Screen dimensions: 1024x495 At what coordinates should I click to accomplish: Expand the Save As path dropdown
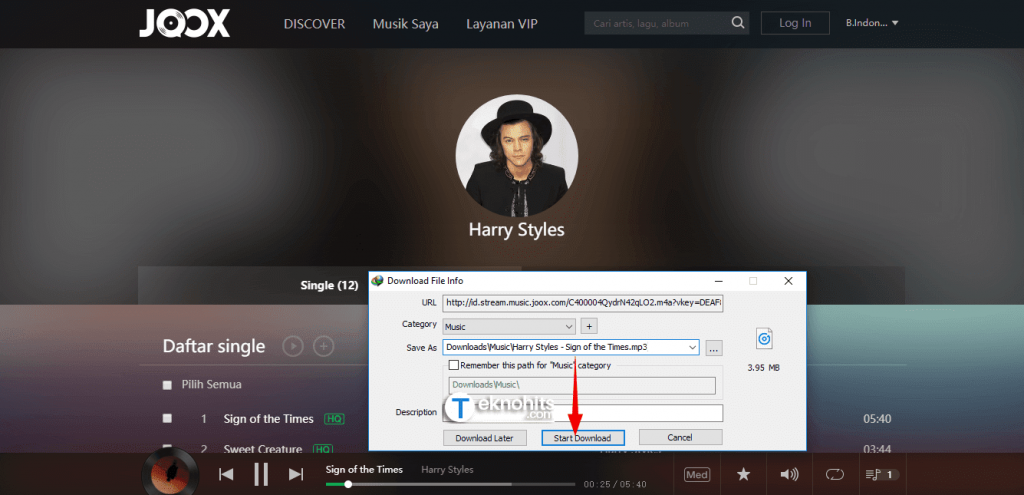[x=692, y=347]
